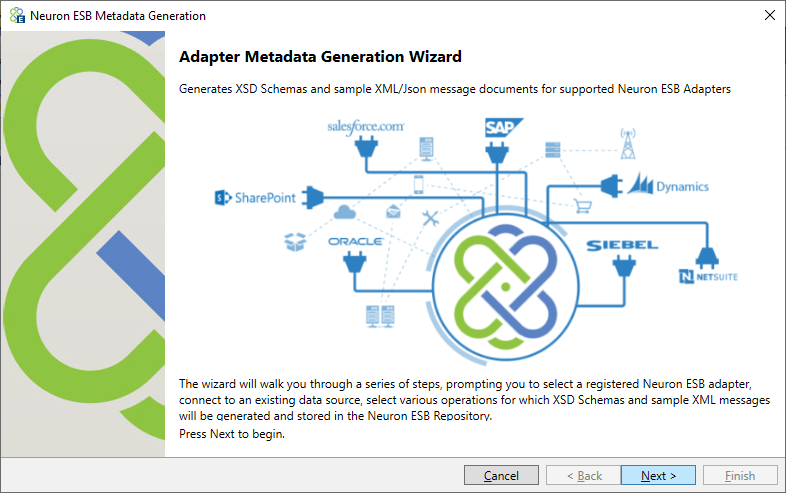Click the NetSuite logo
786x493 pixels.
pyautogui.click(x=708, y=276)
